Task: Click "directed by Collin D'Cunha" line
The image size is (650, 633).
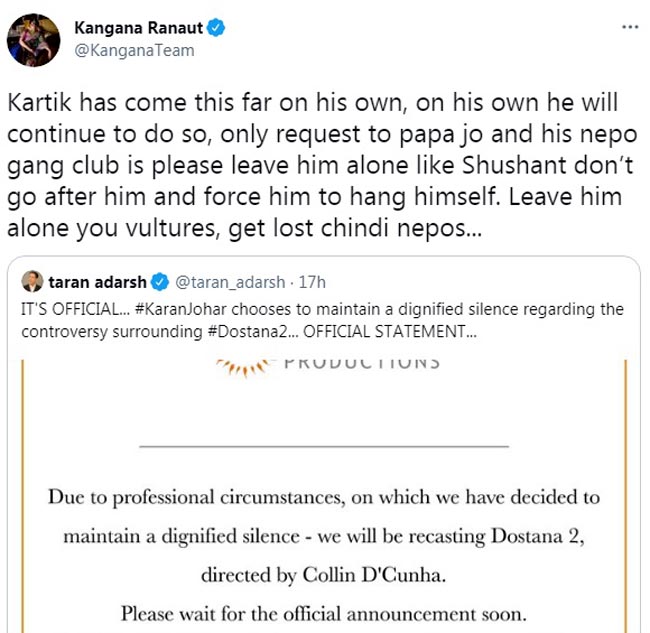Action: 324,575
